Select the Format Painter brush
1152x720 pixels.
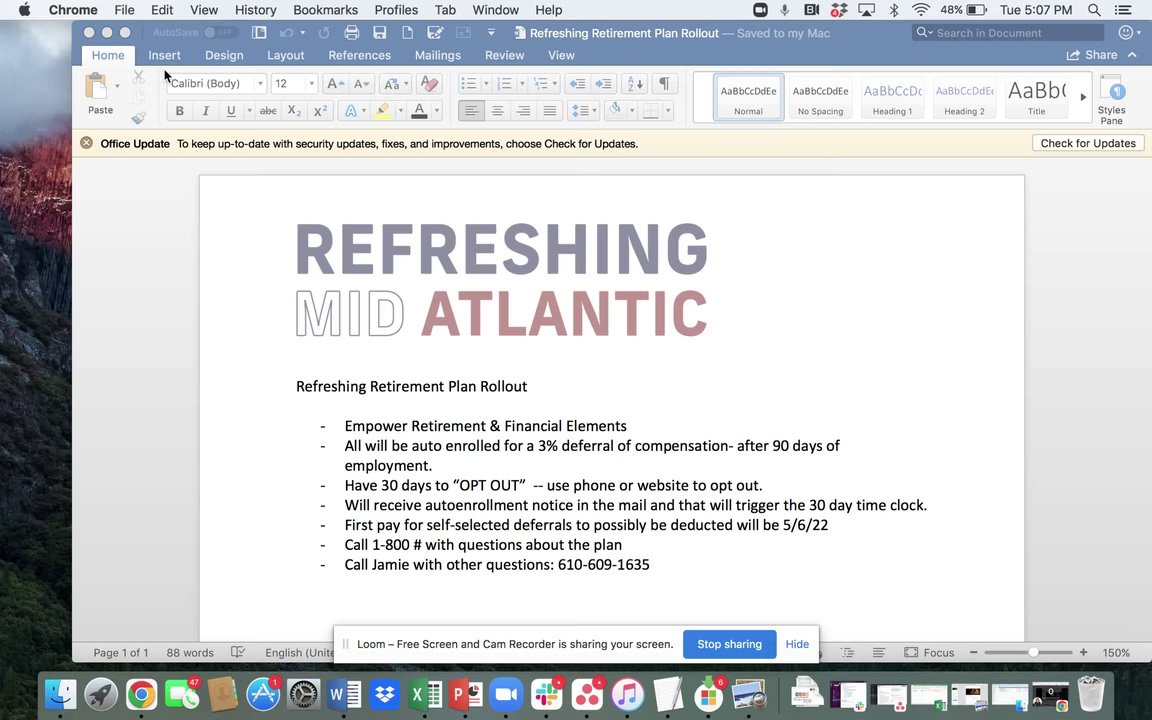coord(138,118)
